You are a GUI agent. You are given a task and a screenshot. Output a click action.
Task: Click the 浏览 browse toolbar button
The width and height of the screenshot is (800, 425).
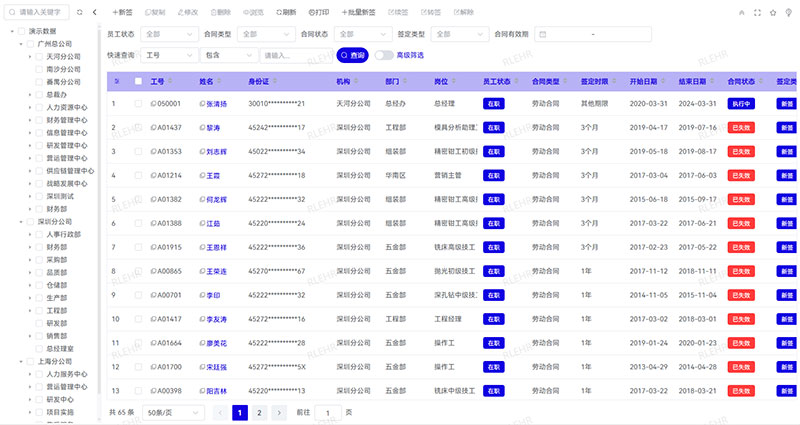click(253, 12)
